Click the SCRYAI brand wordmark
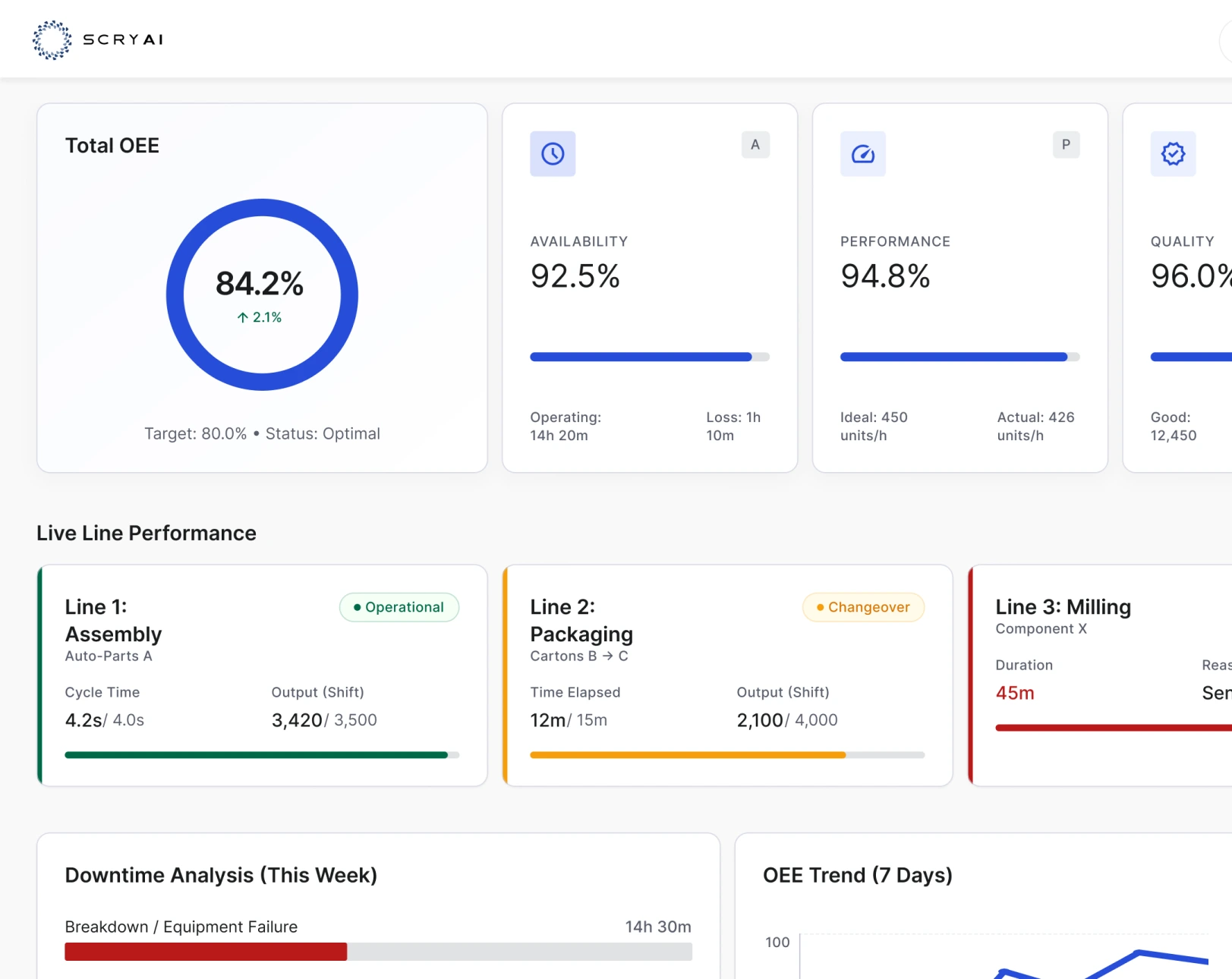The image size is (1232, 979). tap(123, 39)
